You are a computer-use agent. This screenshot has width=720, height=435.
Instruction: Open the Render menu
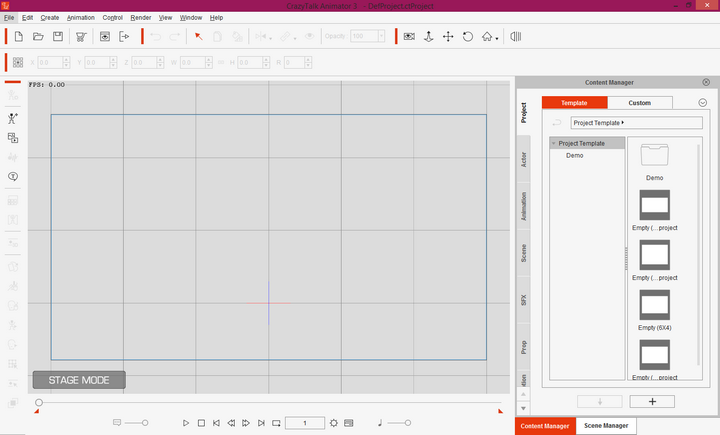tap(141, 17)
